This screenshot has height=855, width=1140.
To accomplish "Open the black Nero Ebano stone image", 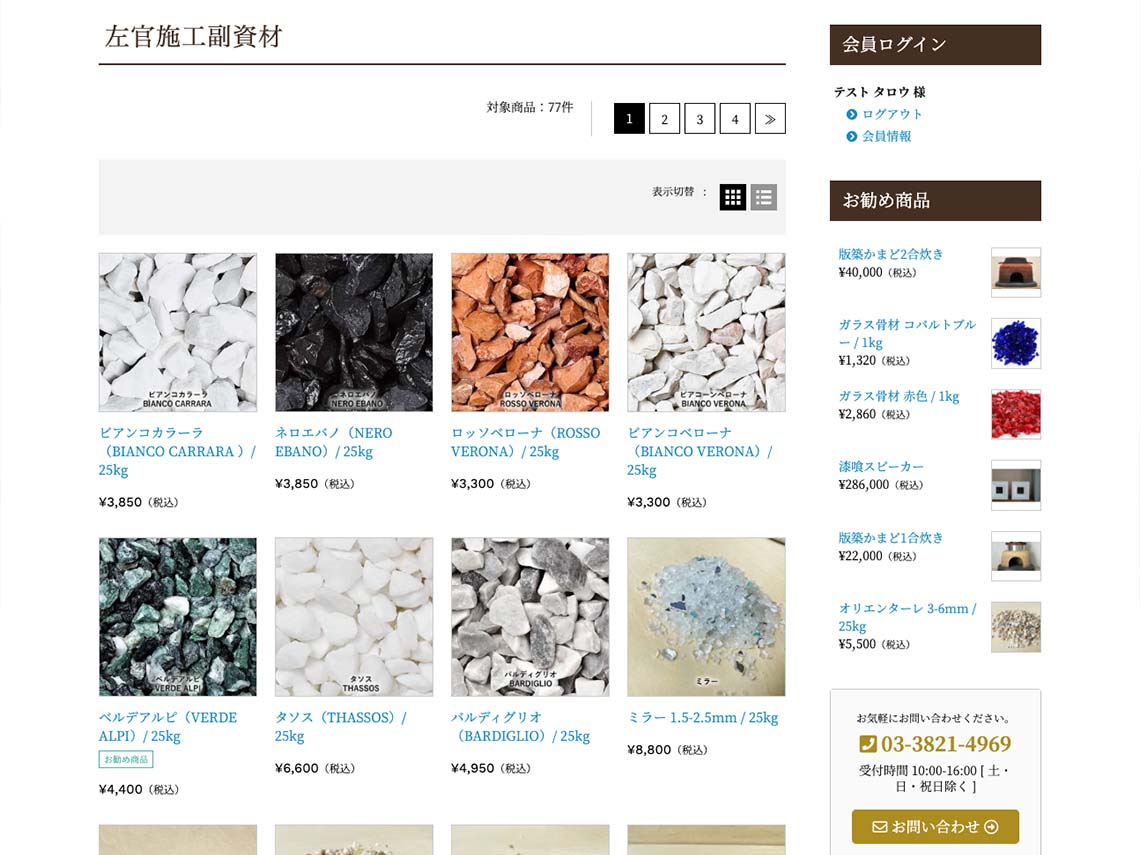I will (354, 332).
